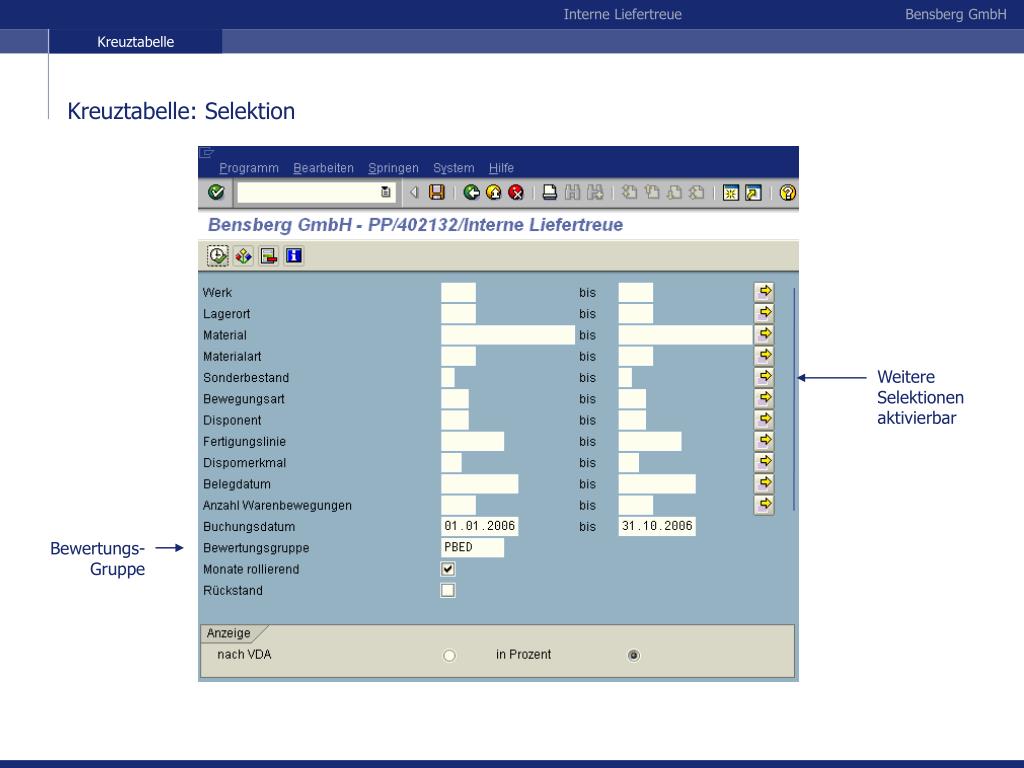Image resolution: width=1024 pixels, height=768 pixels.
Task: Open the command field history dropdown
Action: (x=386, y=192)
